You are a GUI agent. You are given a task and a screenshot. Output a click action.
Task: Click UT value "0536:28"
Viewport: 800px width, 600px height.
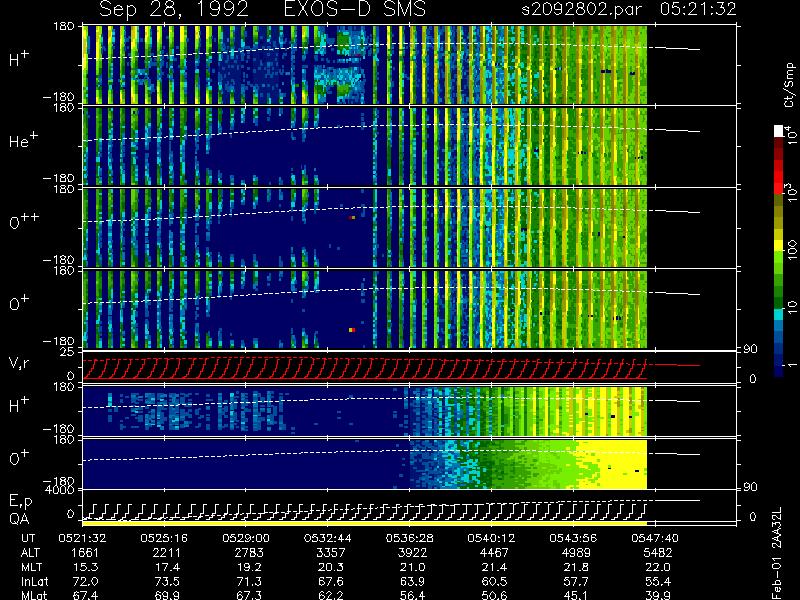click(409, 538)
